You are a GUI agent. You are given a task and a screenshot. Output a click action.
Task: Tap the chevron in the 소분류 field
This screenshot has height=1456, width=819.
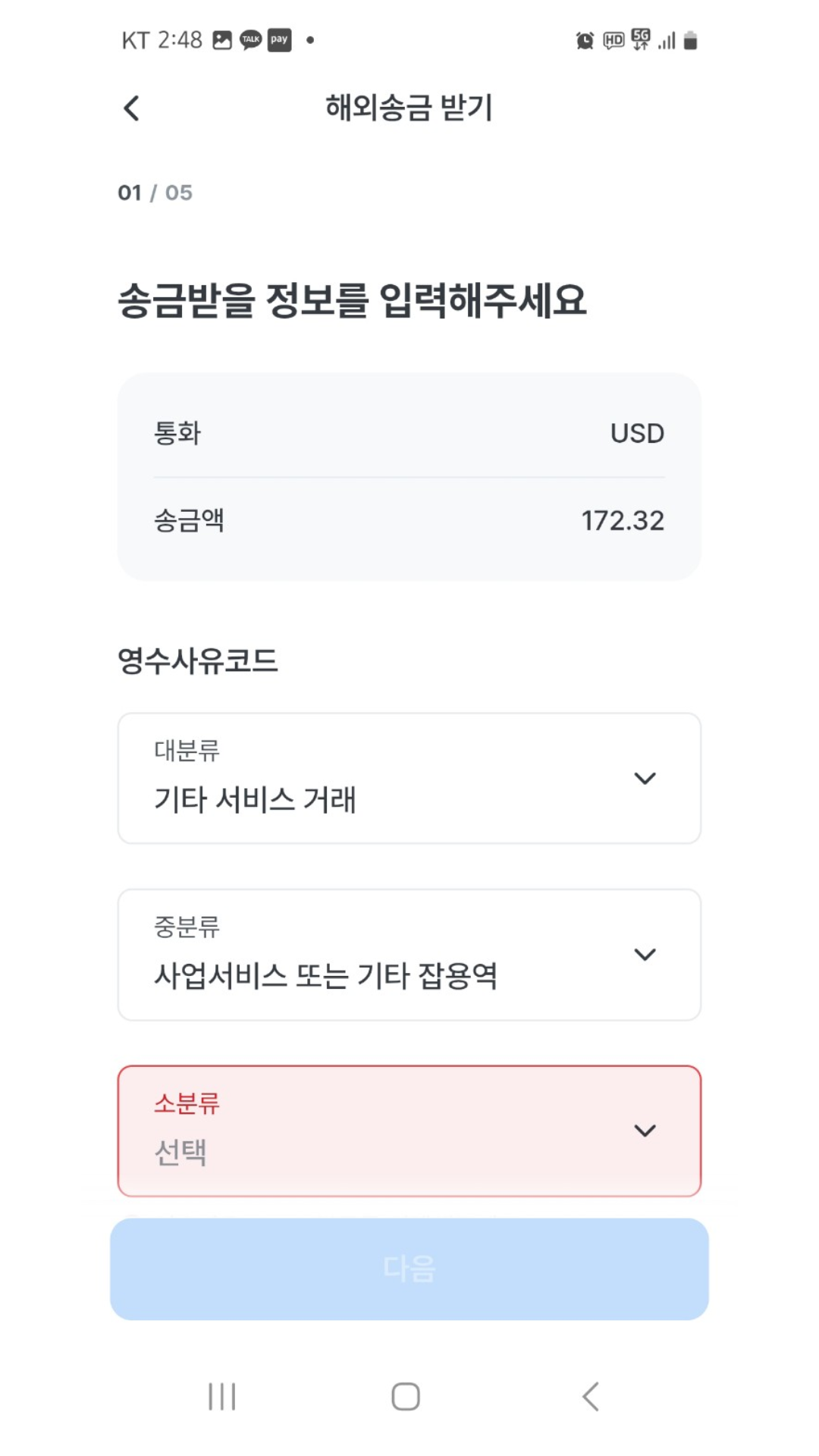[x=645, y=1131]
